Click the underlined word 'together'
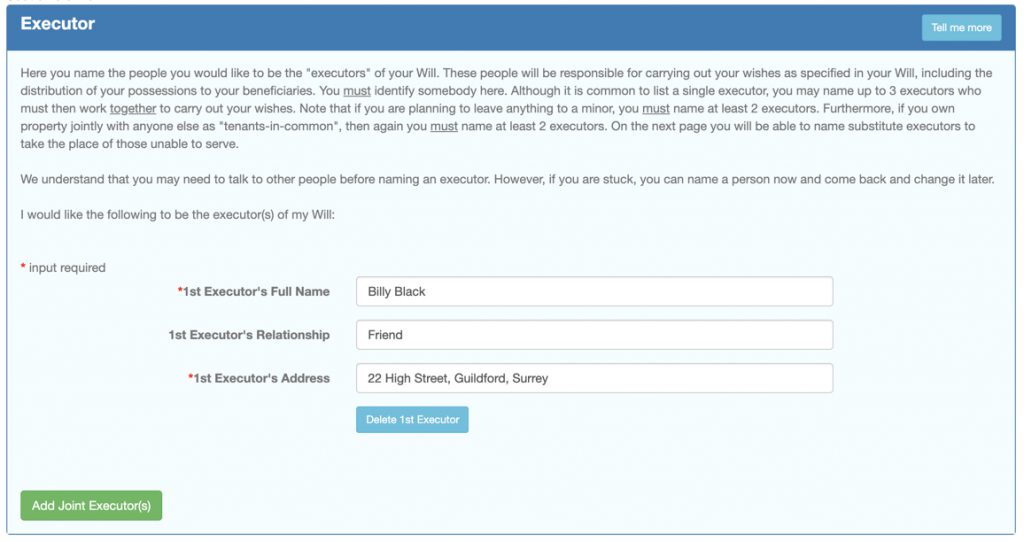The height and width of the screenshot is (542, 1024). click(133, 108)
